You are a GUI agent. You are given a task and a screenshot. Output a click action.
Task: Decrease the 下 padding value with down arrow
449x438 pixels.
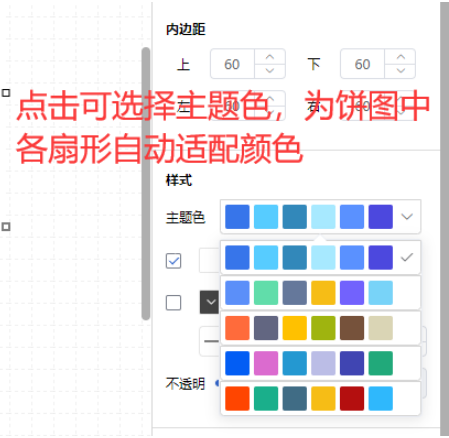(400, 71)
